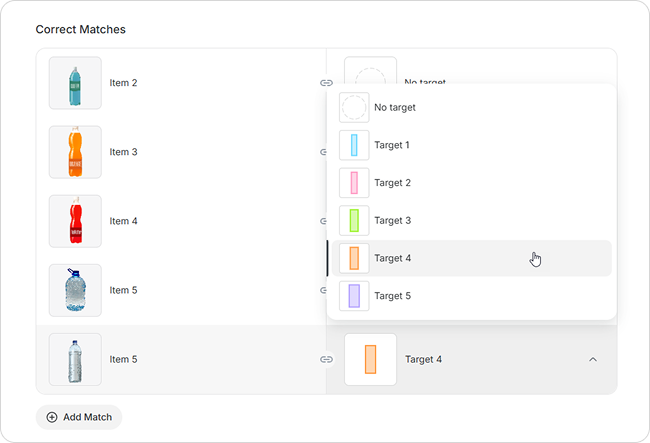Click the Add Match button
The image size is (650, 443).
[79, 417]
